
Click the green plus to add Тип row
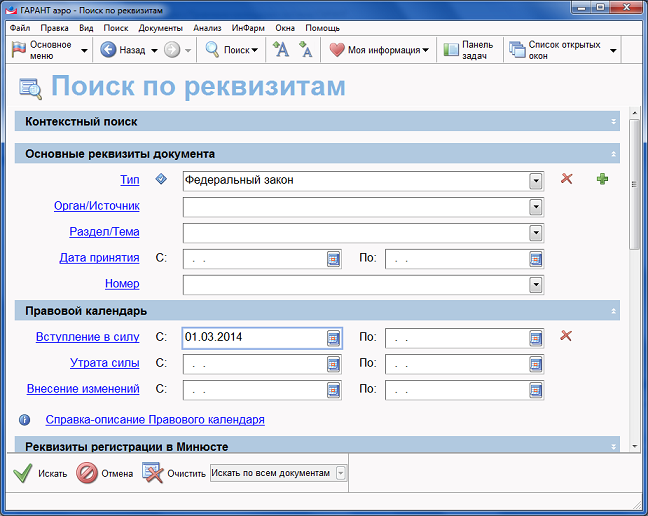(602, 179)
